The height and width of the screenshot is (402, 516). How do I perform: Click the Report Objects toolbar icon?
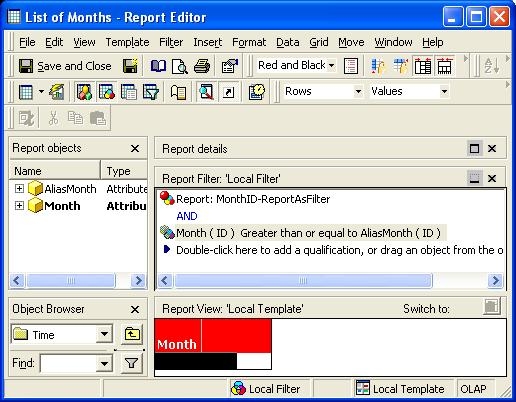click(x=84, y=92)
